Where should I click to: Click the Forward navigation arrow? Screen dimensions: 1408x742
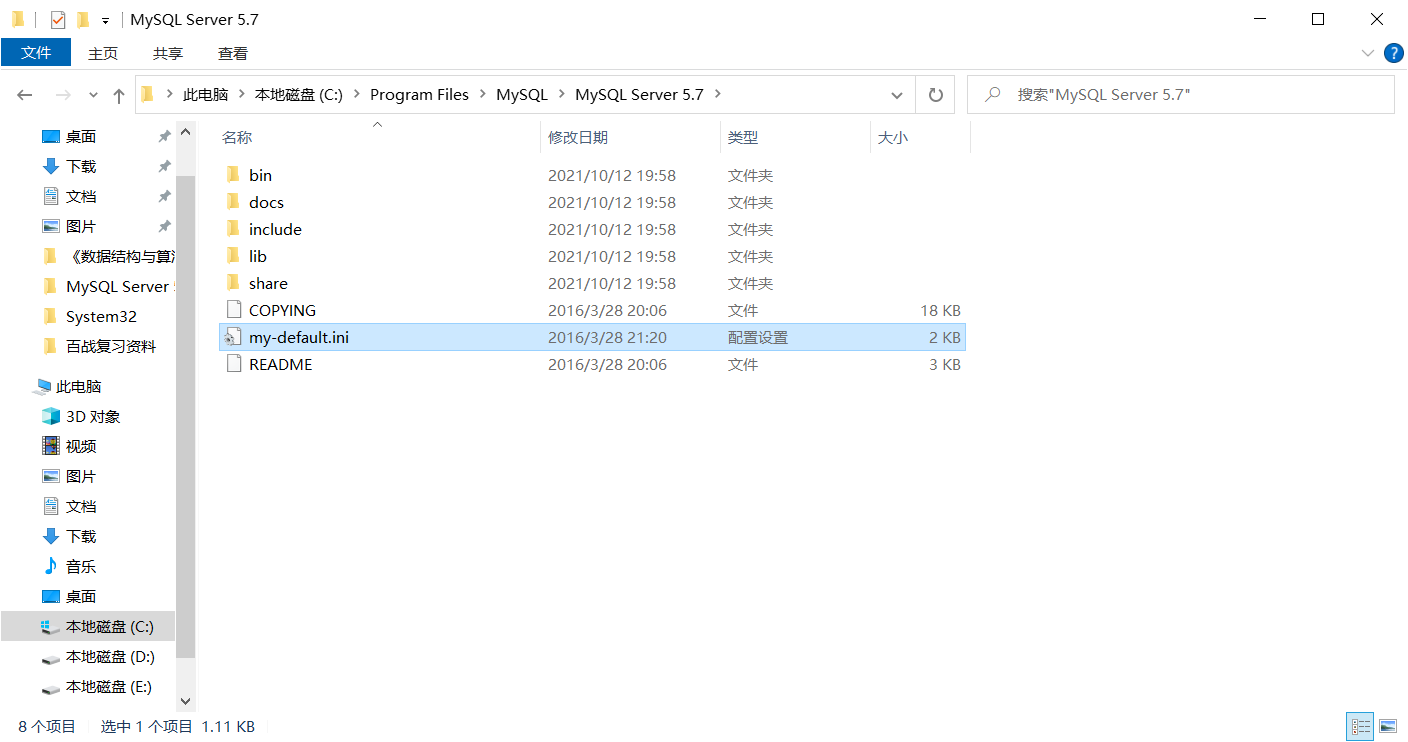[62, 95]
